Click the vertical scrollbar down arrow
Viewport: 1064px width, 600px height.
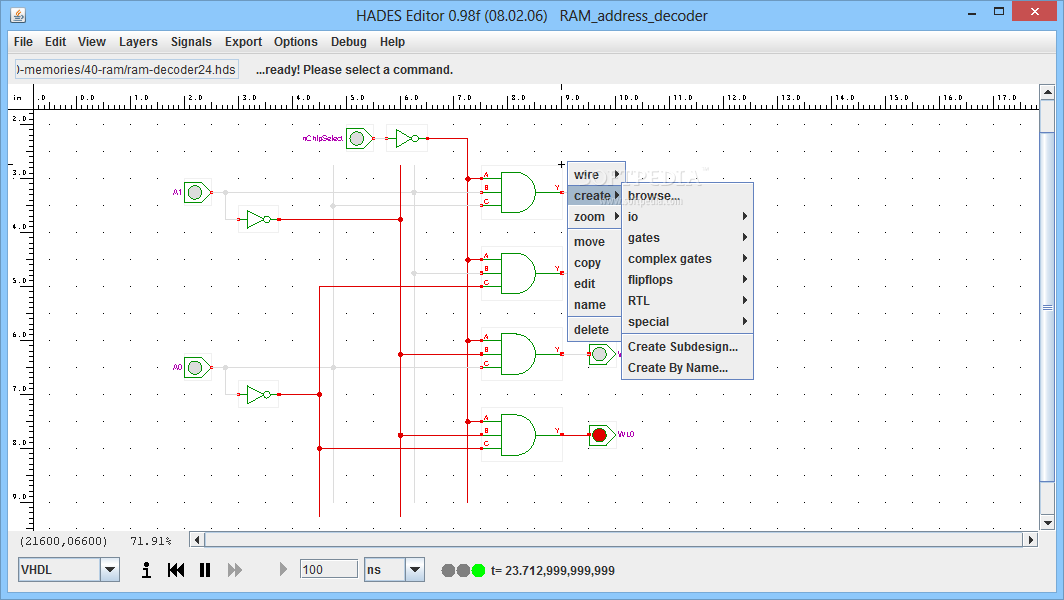(1047, 523)
